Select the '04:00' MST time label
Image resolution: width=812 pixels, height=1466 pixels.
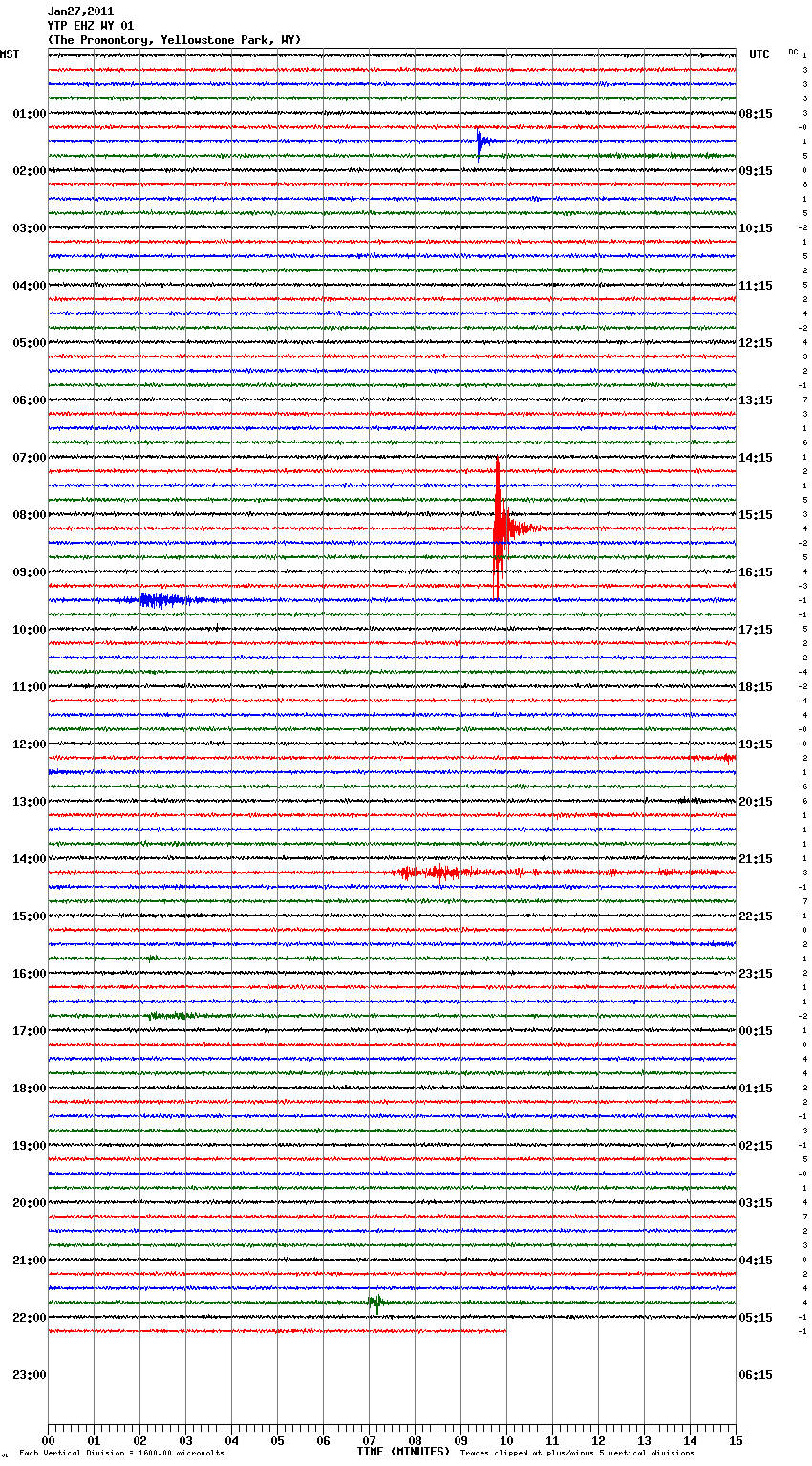pyautogui.click(x=30, y=286)
